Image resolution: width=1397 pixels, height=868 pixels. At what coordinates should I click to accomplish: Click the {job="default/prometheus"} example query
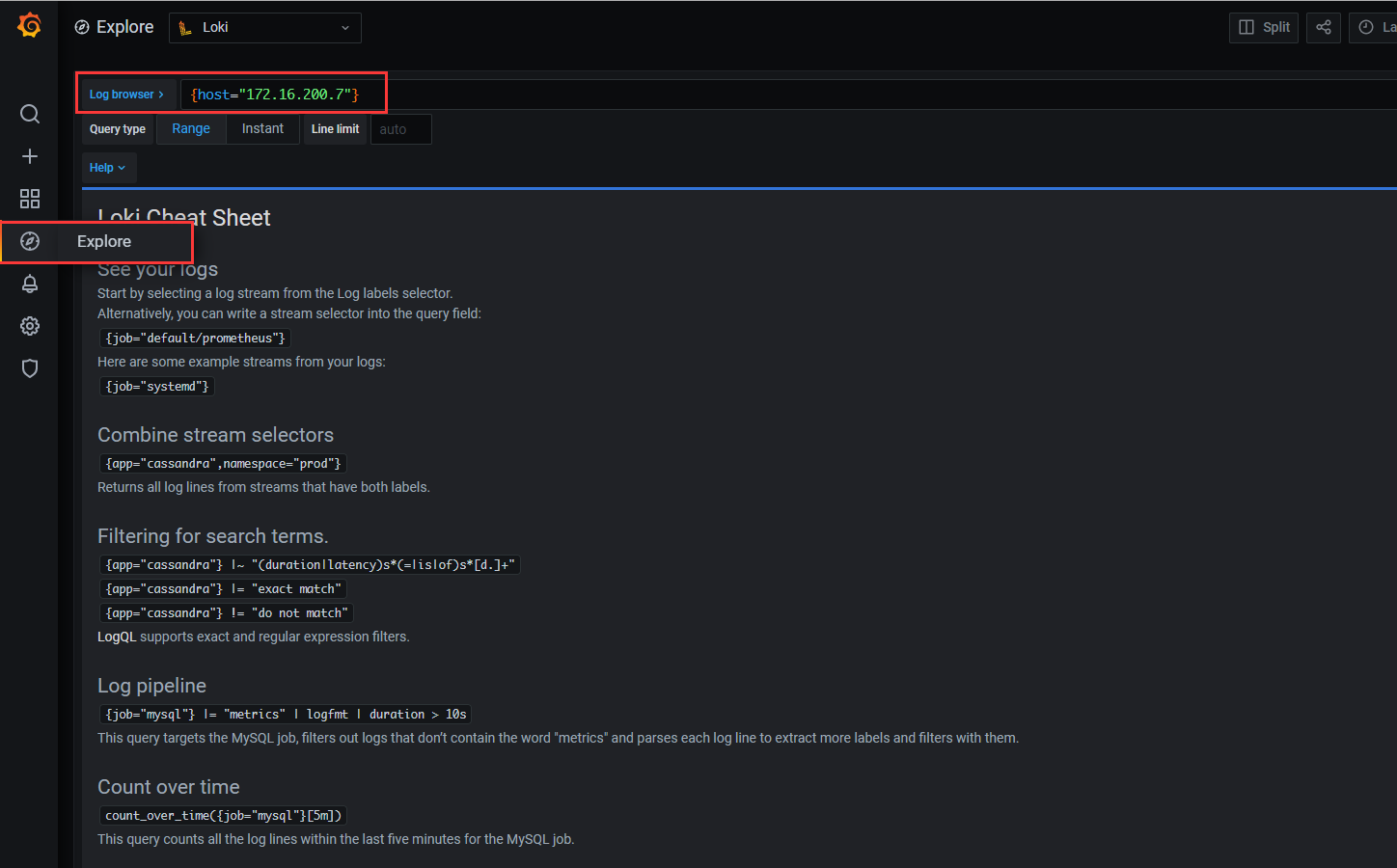(x=195, y=339)
